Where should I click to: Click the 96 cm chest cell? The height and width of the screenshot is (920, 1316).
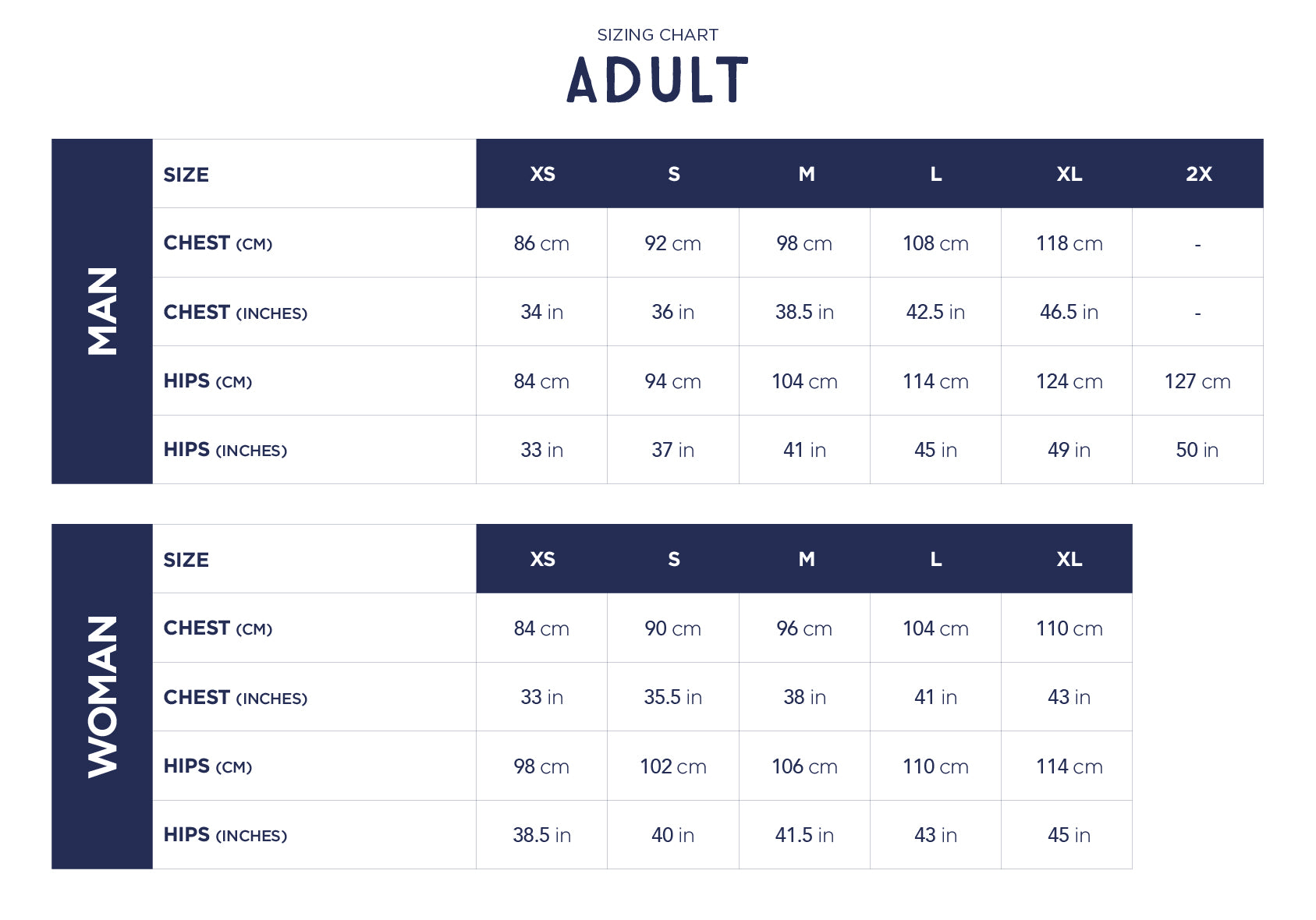[x=804, y=628]
